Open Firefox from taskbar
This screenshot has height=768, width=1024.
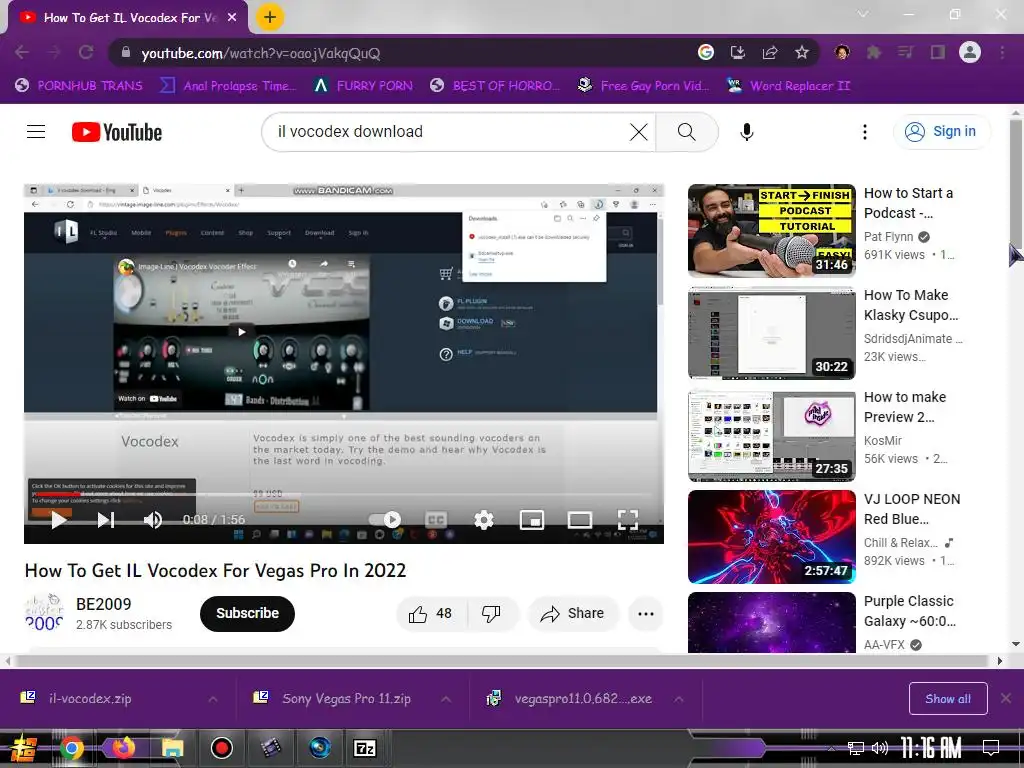(x=123, y=748)
